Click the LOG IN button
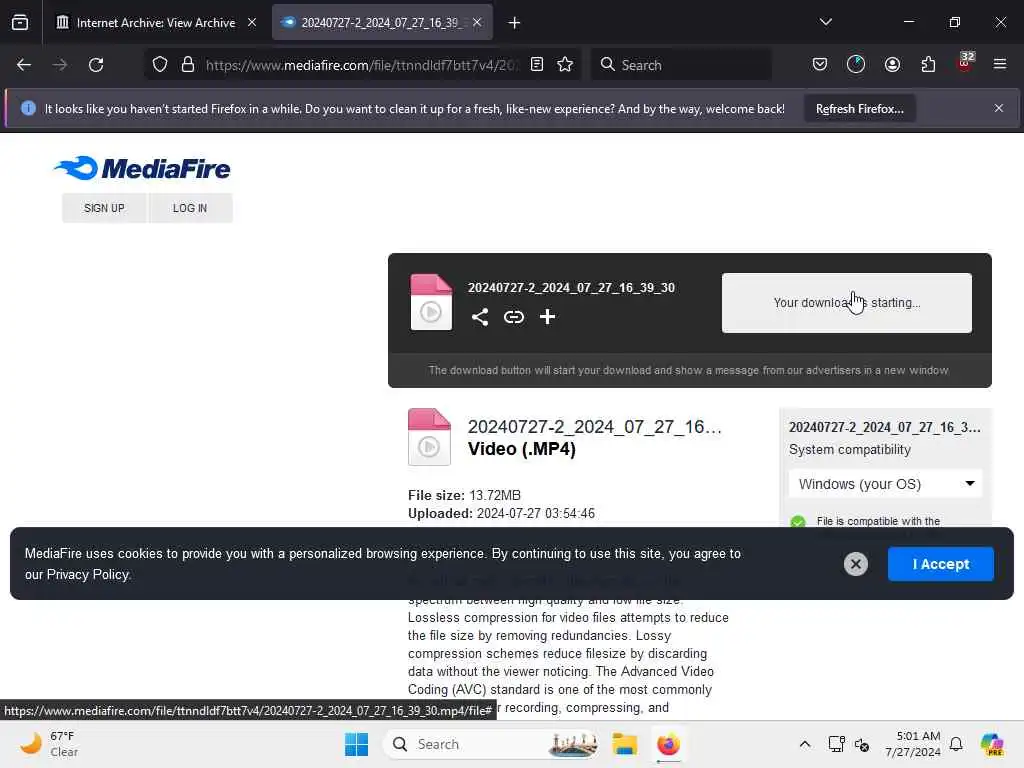The image size is (1024, 768). (x=190, y=208)
